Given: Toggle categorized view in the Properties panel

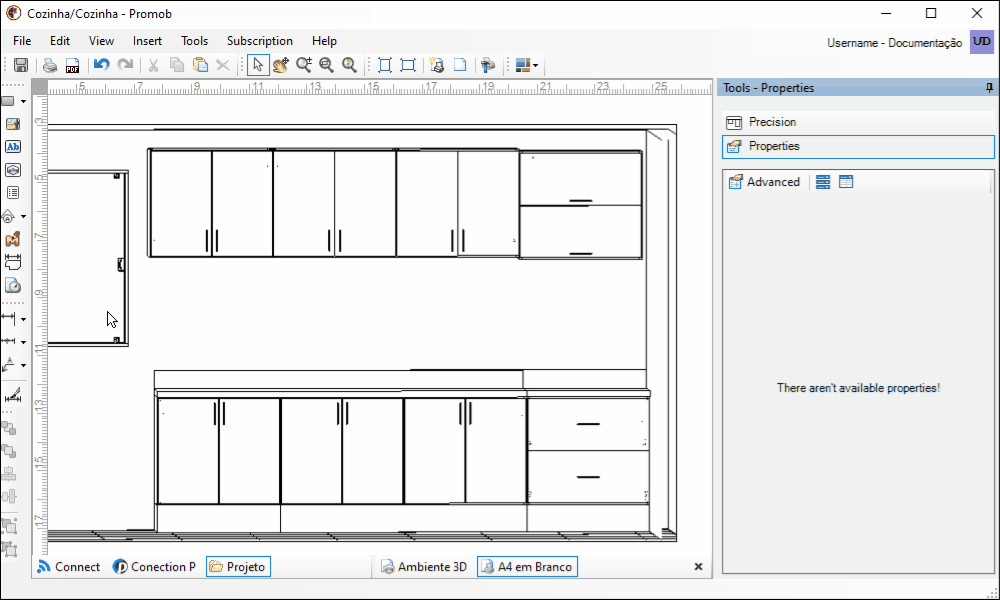Looking at the screenshot, I should point(823,182).
